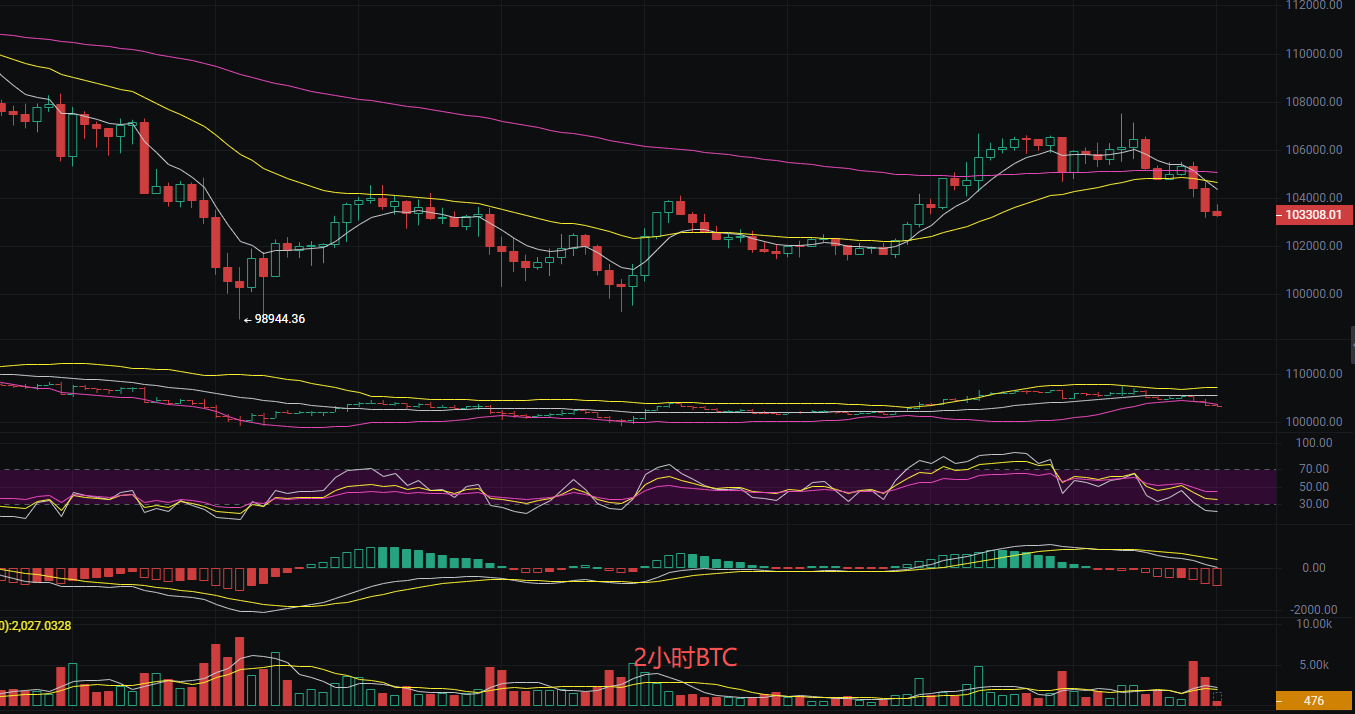Image resolution: width=1355 pixels, height=714 pixels.
Task: Click the 30.00 RSI oversold level label
Action: (x=1313, y=504)
